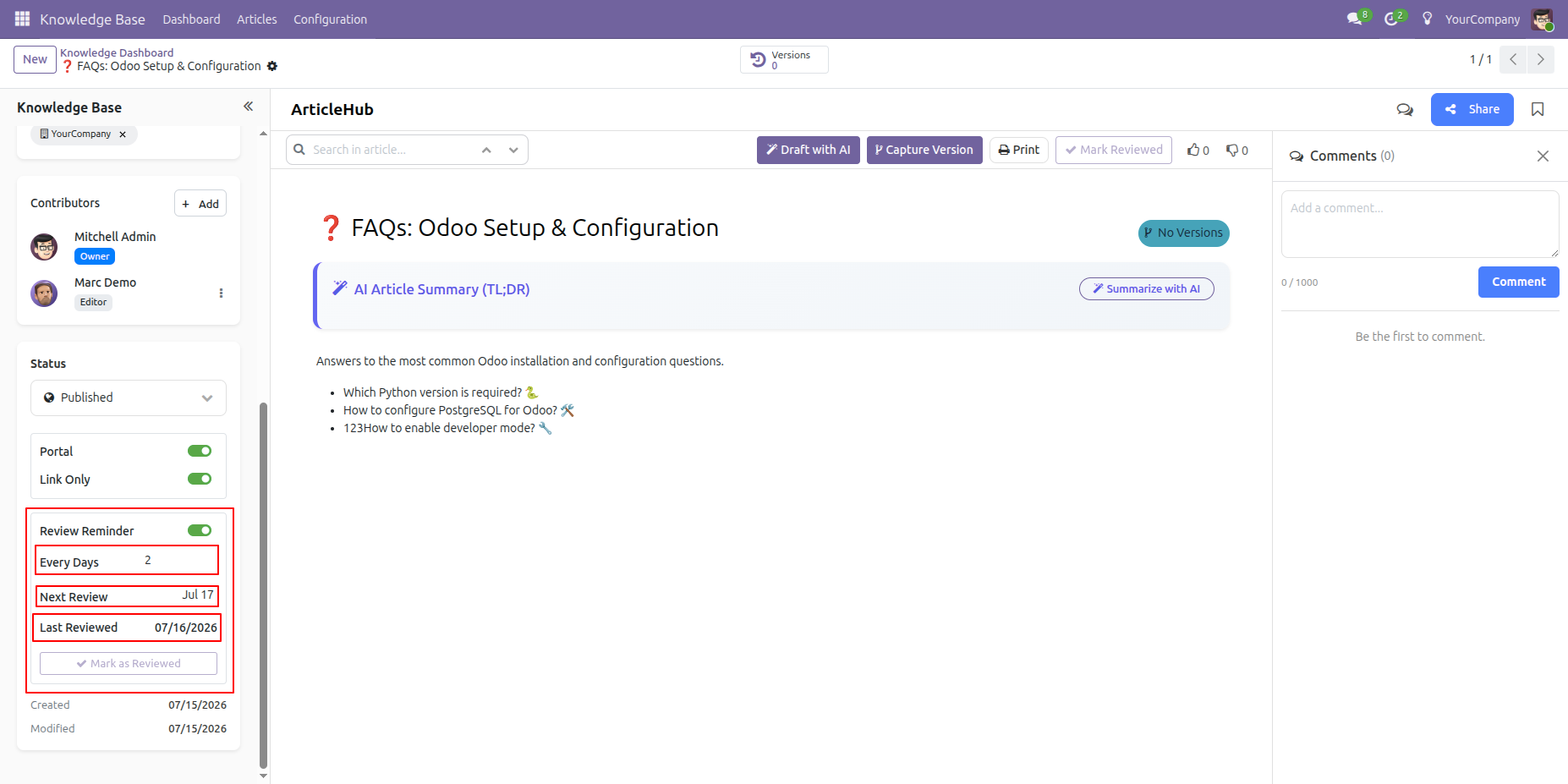Open the Articles menu

tap(256, 19)
